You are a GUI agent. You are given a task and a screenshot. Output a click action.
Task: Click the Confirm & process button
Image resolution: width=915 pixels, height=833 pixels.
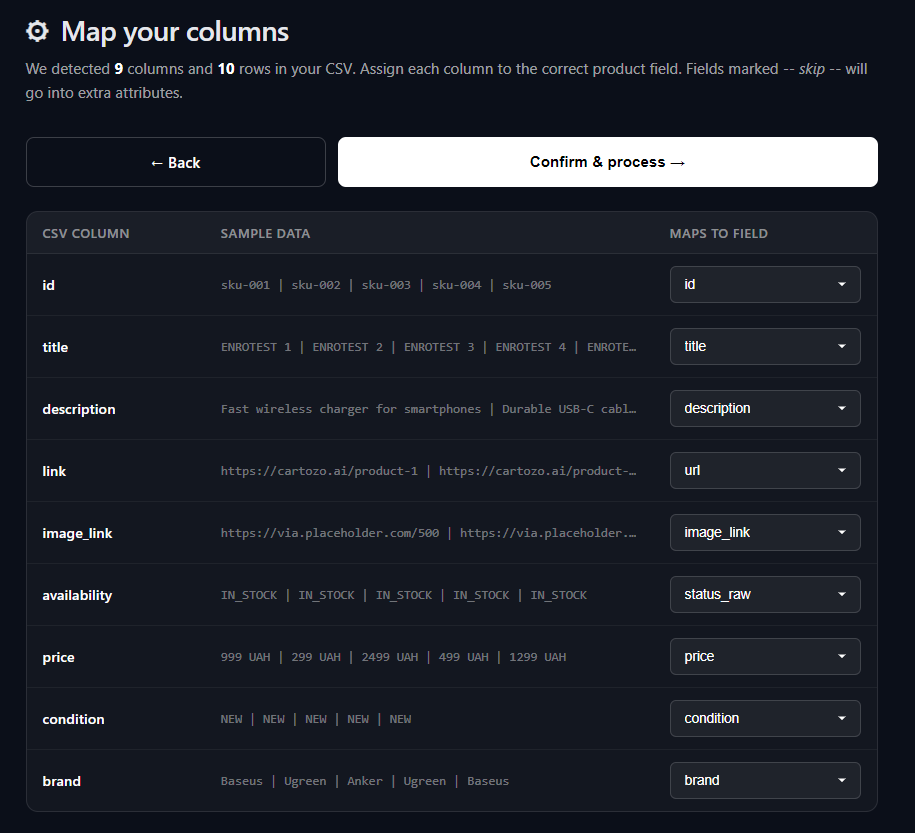coord(607,162)
